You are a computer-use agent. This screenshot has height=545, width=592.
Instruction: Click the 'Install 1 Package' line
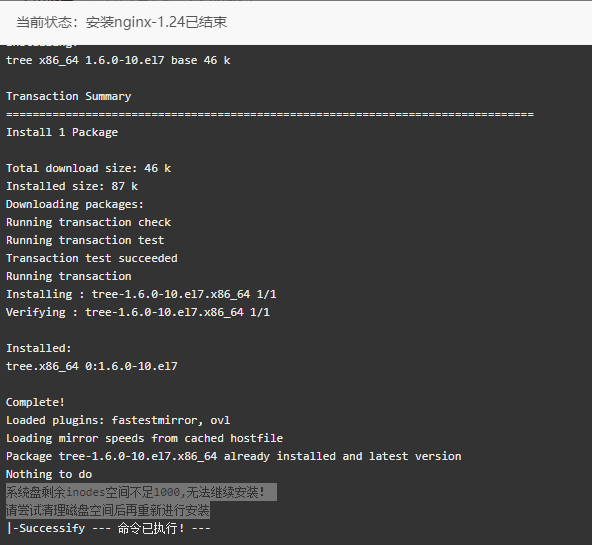(x=62, y=132)
